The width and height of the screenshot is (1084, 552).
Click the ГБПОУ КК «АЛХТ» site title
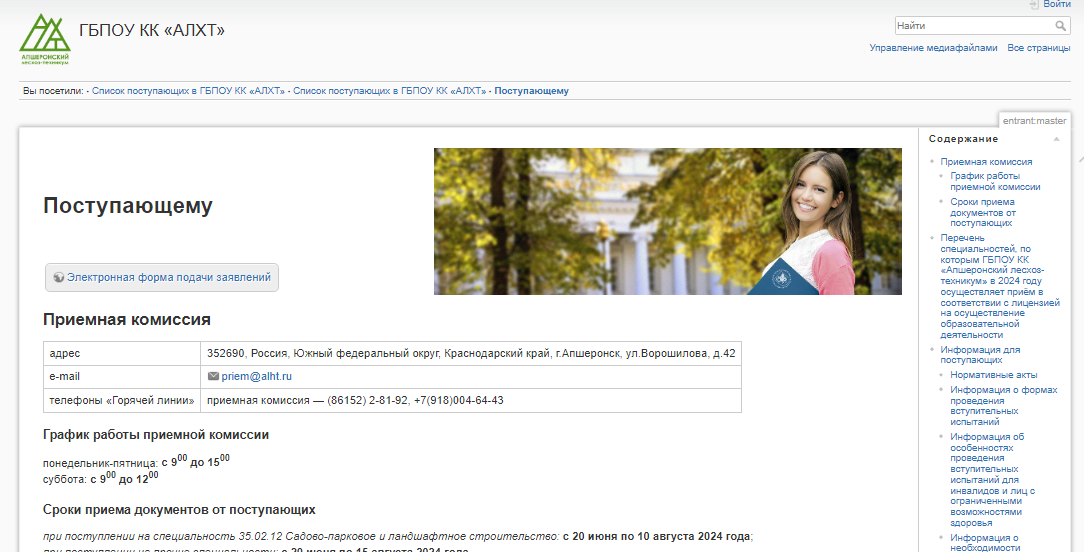click(x=152, y=30)
